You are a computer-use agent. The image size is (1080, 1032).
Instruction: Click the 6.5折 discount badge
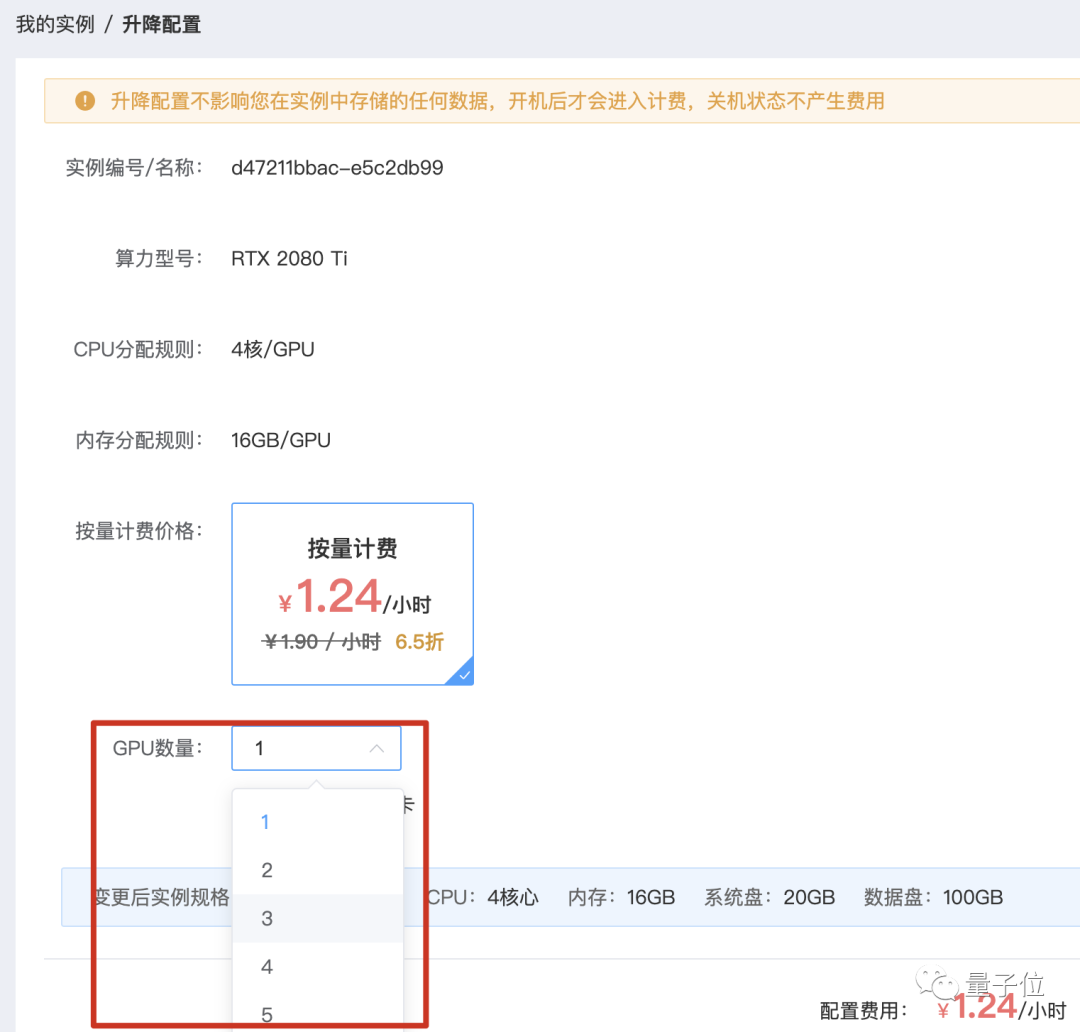[x=419, y=641]
